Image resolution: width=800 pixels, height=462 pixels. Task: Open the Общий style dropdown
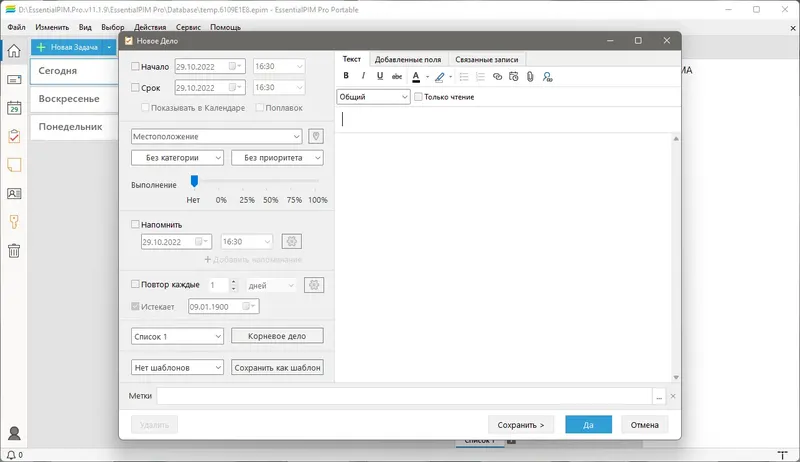(x=373, y=97)
